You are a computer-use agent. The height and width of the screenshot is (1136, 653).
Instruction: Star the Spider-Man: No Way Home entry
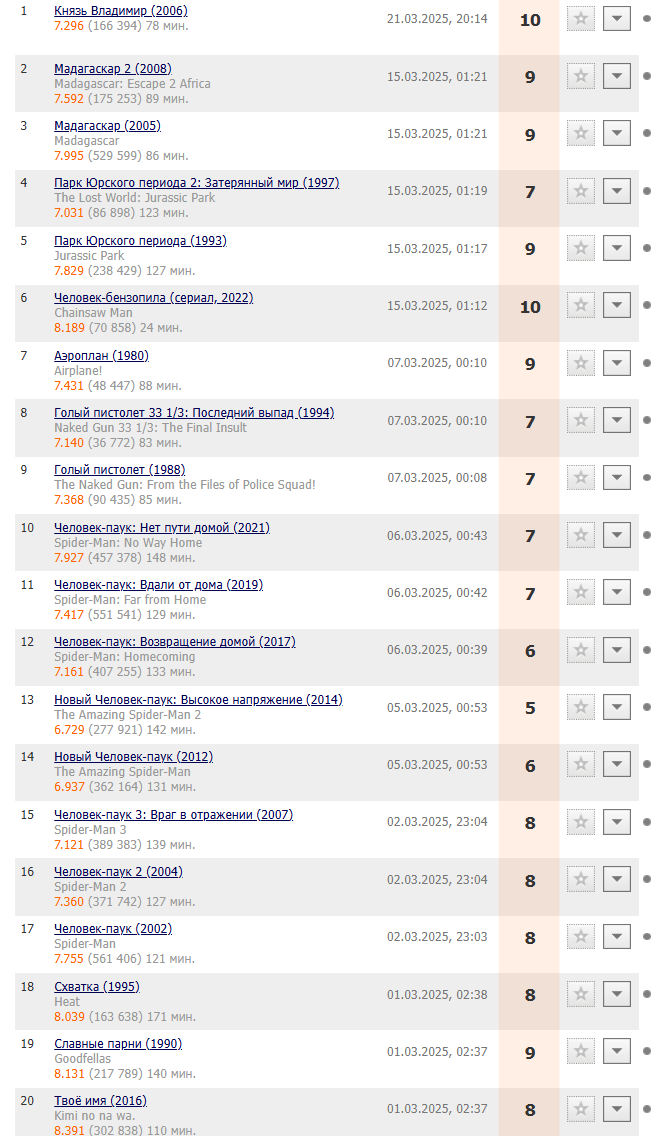point(581,535)
